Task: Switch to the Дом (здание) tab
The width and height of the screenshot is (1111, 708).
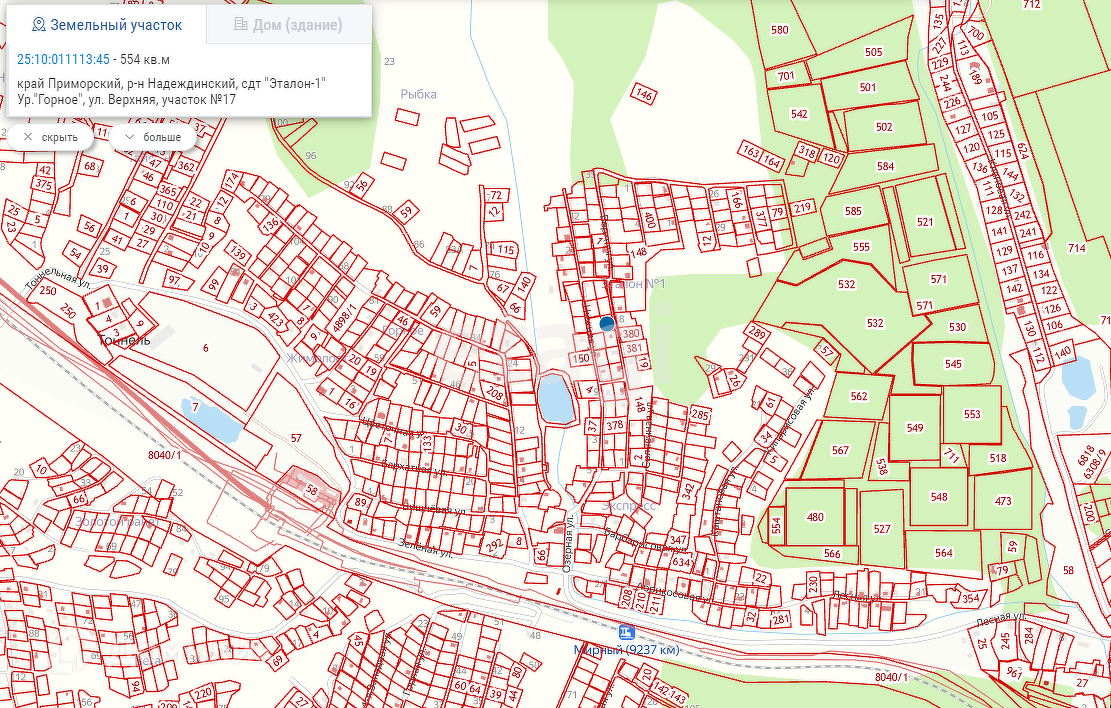Action: point(288,25)
